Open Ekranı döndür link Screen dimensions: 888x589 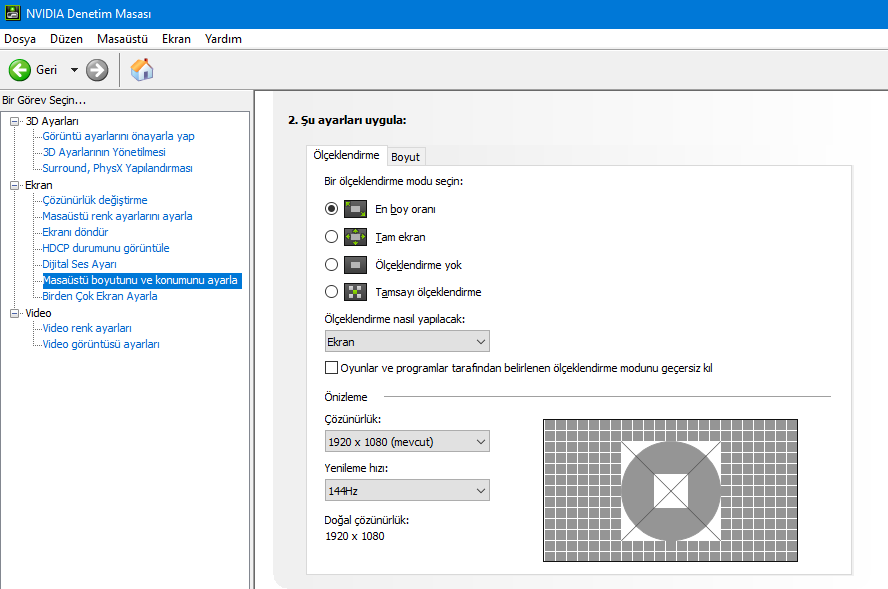(75, 232)
